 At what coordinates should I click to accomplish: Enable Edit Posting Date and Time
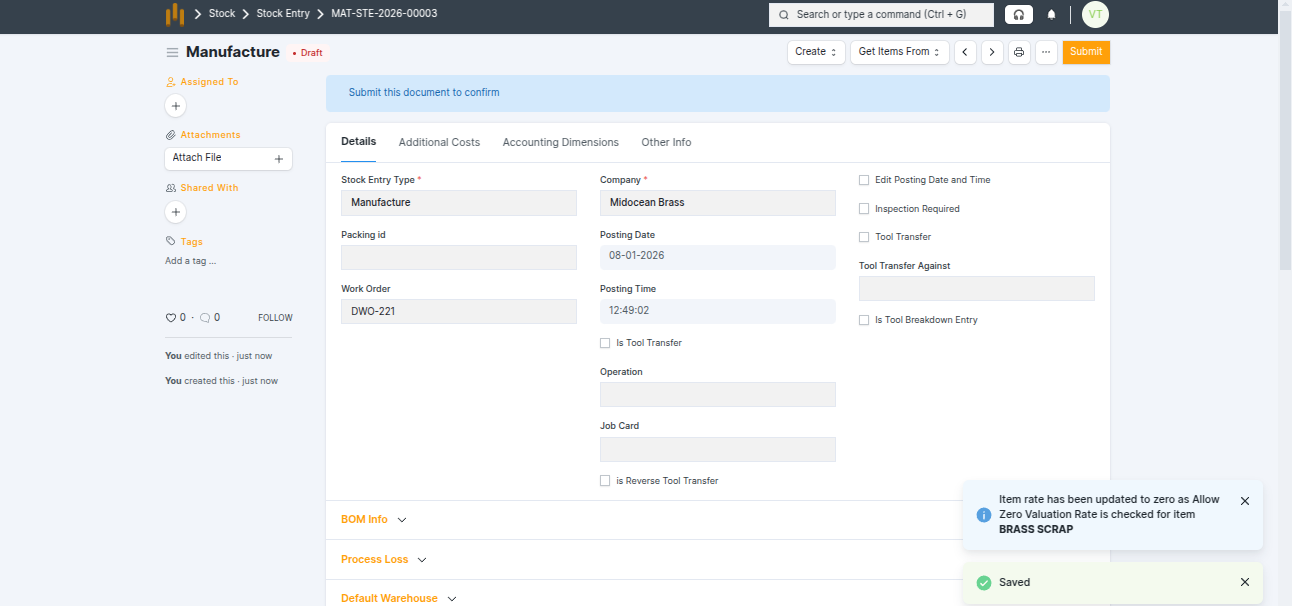coord(865,180)
